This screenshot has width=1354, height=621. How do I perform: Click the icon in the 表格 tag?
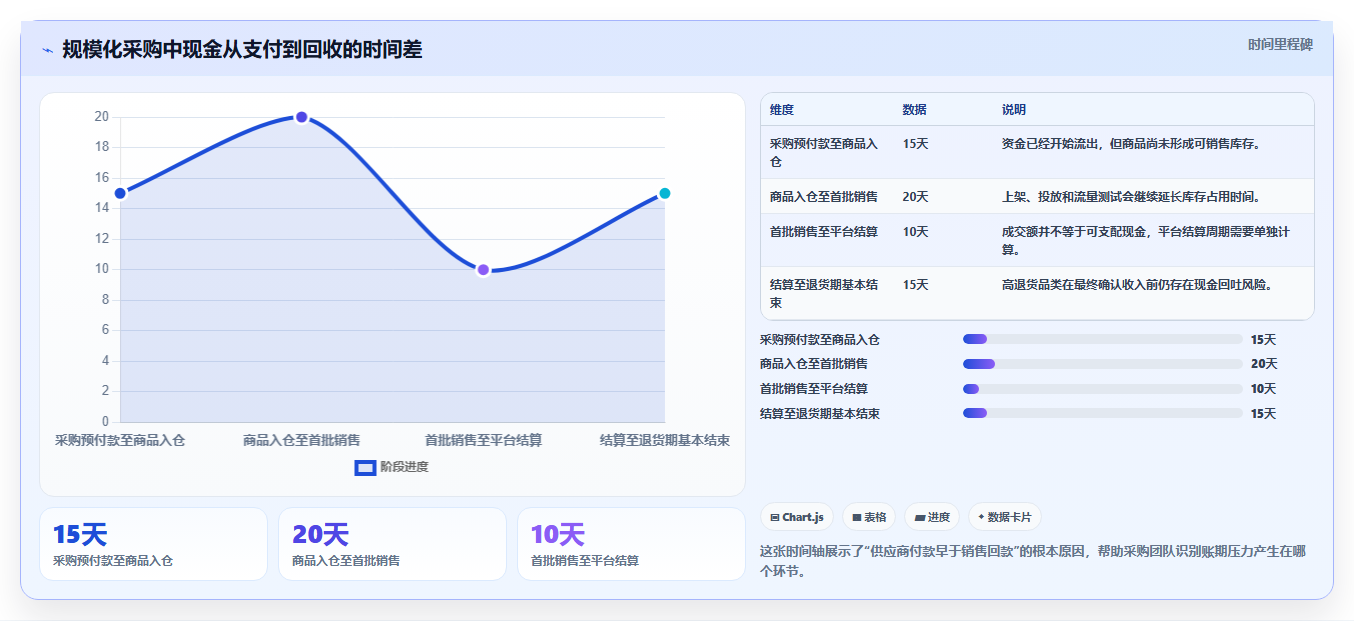tap(857, 518)
